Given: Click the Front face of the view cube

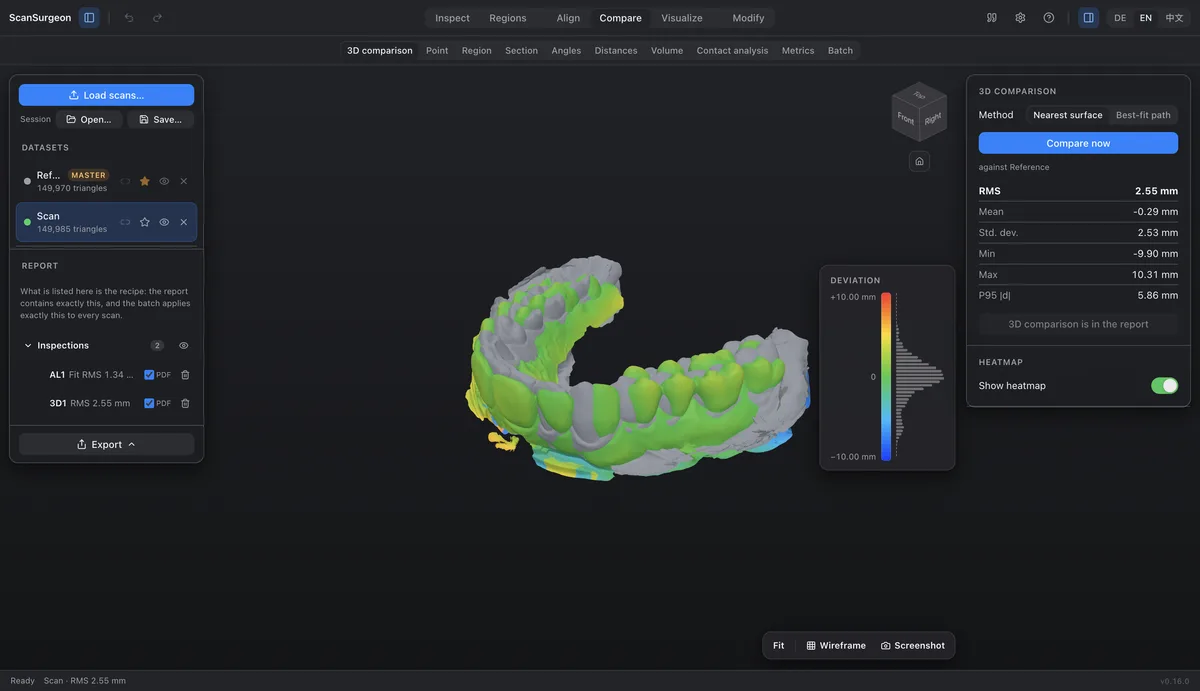Looking at the screenshot, I should (x=905, y=119).
